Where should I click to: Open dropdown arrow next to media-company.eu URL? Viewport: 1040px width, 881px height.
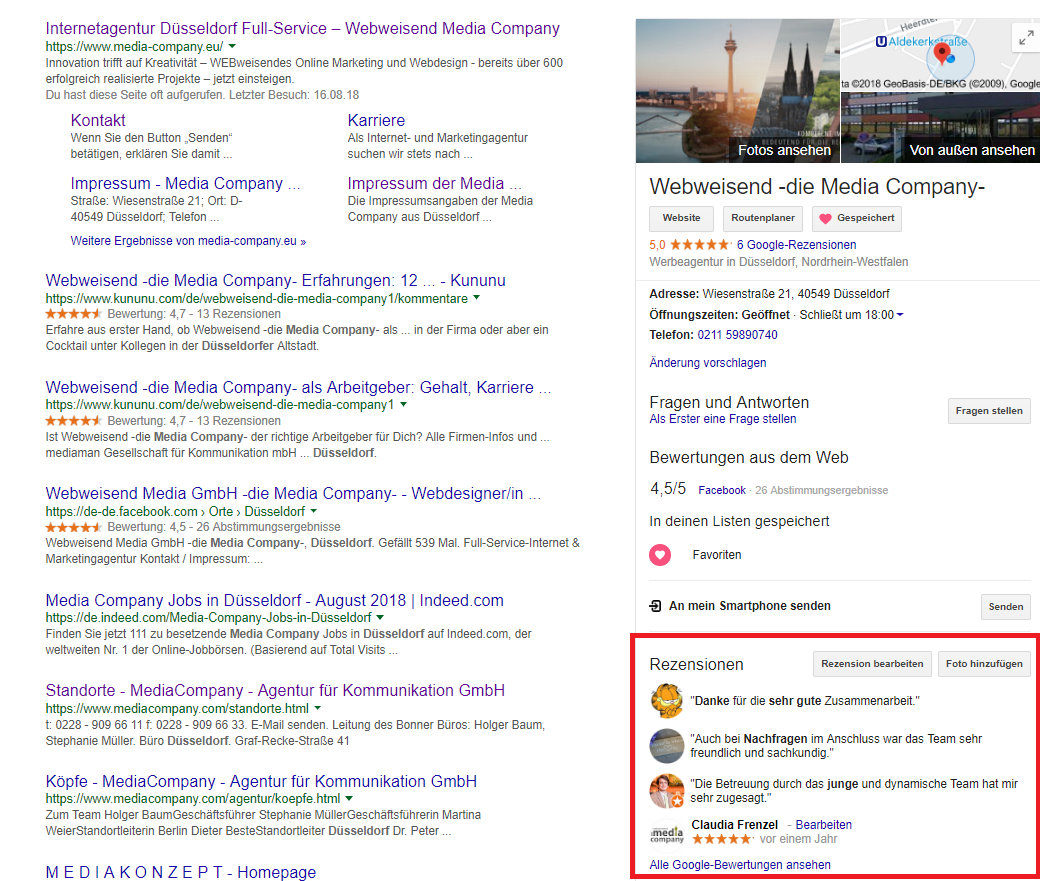coord(232,46)
